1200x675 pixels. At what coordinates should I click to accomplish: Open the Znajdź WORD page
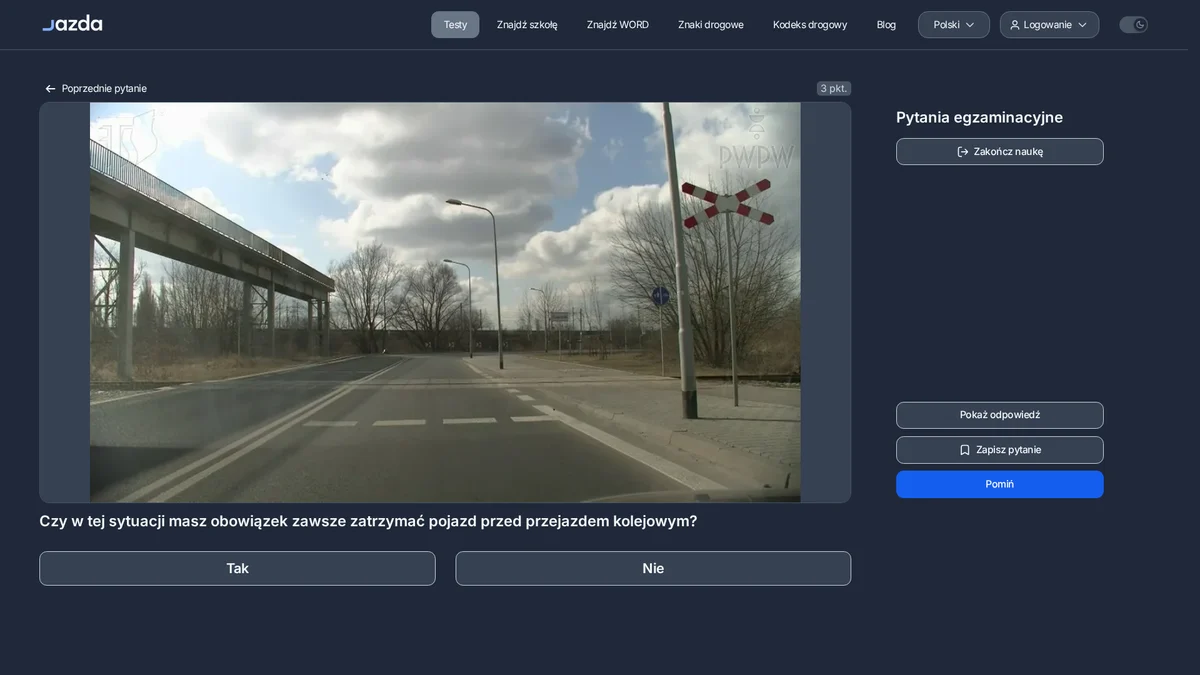pyautogui.click(x=618, y=25)
